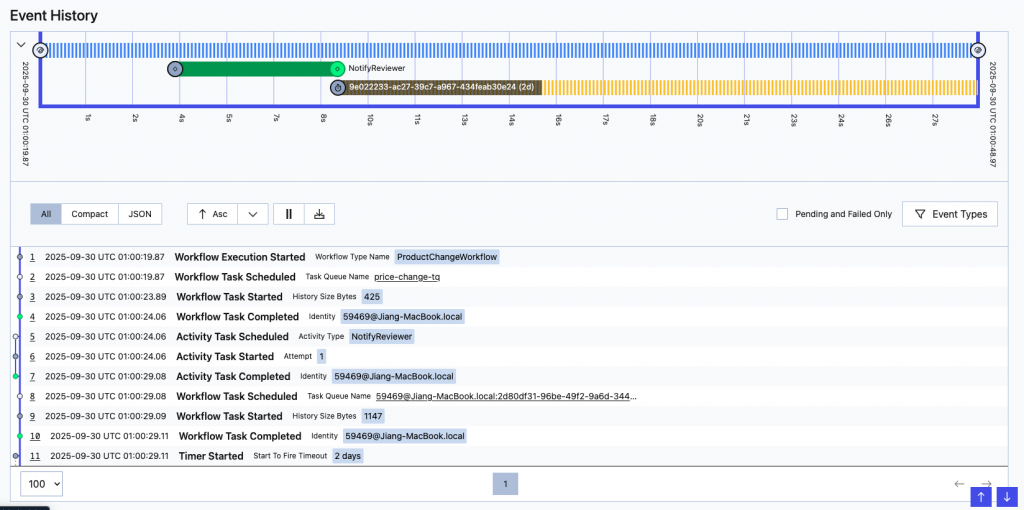
Task: Pause live event updates
Action: pos(289,214)
